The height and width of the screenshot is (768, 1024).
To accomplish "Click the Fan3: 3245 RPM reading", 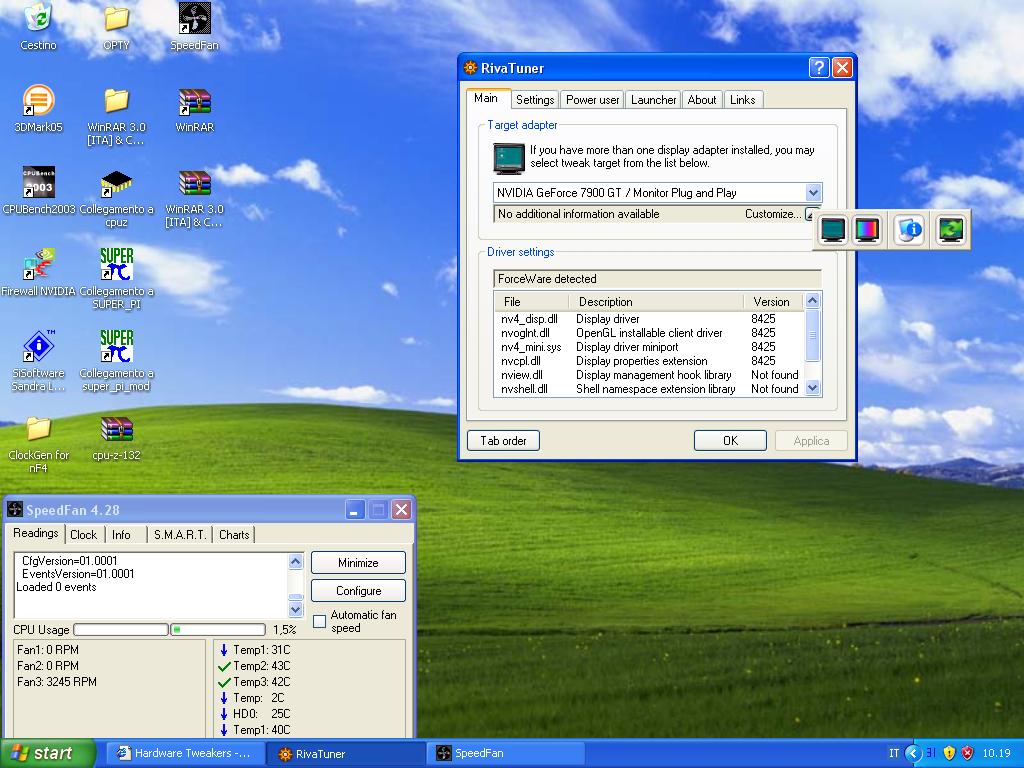I will (57, 682).
